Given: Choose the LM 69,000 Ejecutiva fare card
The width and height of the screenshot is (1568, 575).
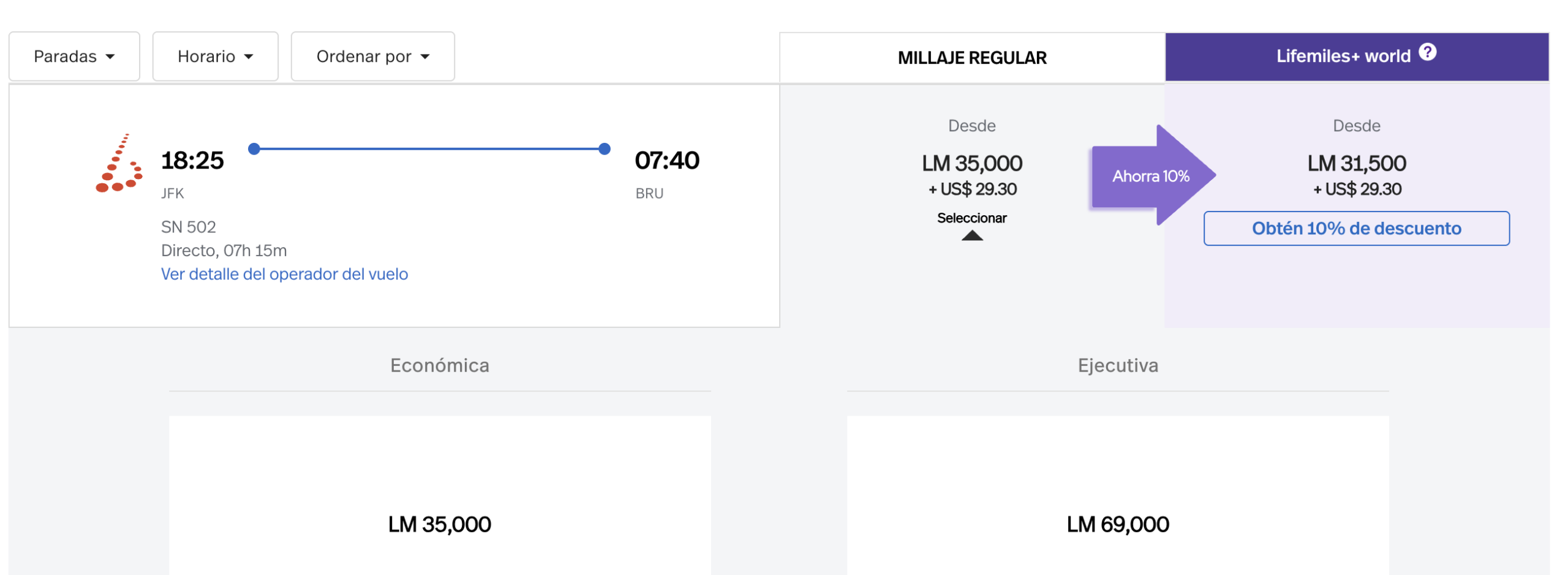Looking at the screenshot, I should 1118,523.
